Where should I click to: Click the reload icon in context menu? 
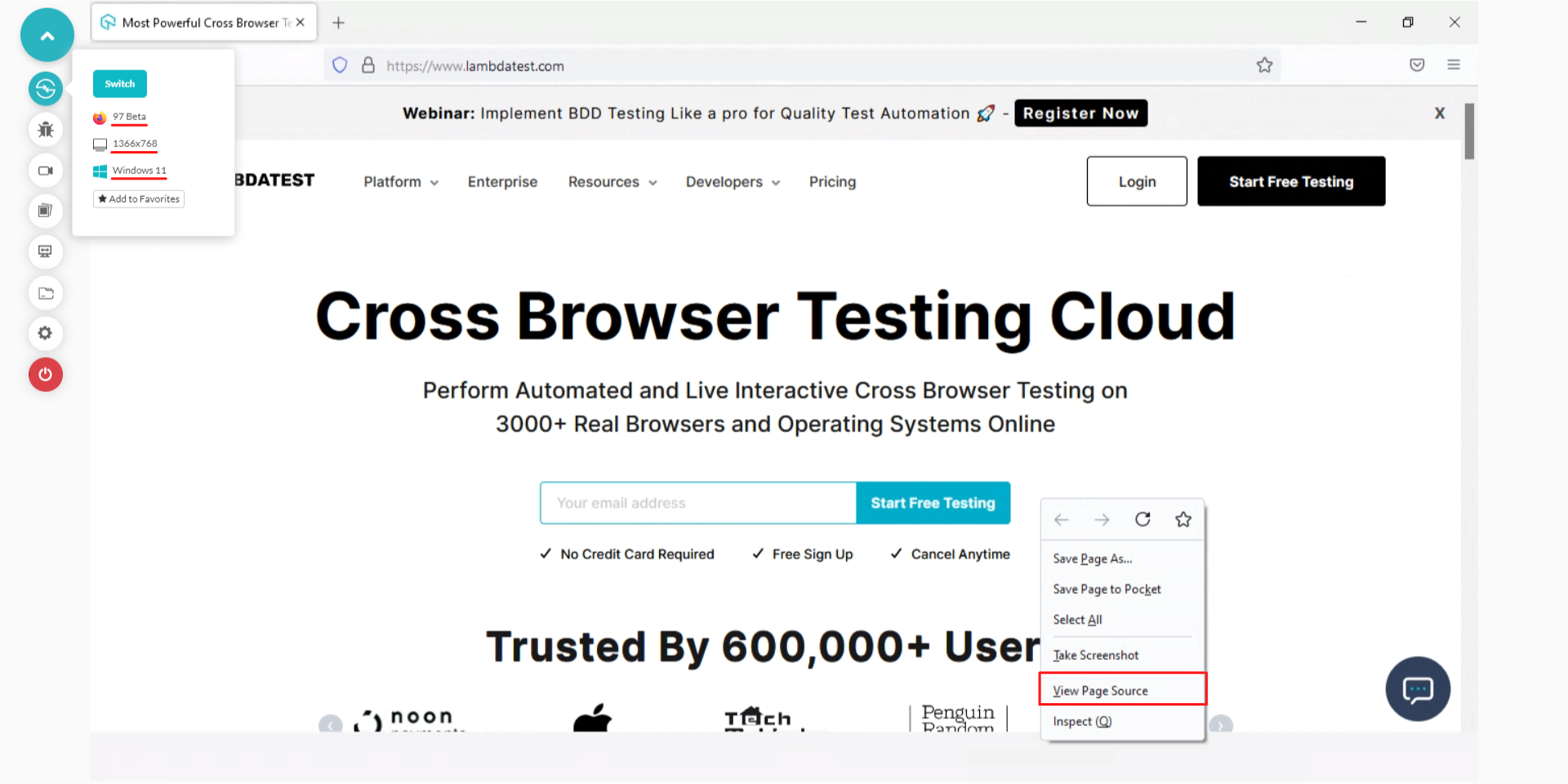(1143, 519)
